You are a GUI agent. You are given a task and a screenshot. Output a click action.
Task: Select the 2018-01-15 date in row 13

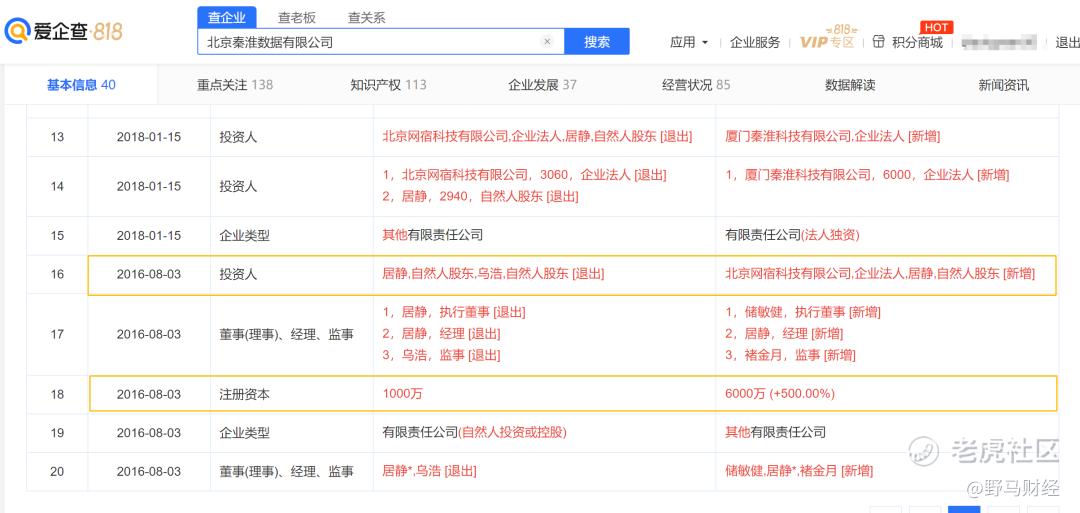pos(149,136)
